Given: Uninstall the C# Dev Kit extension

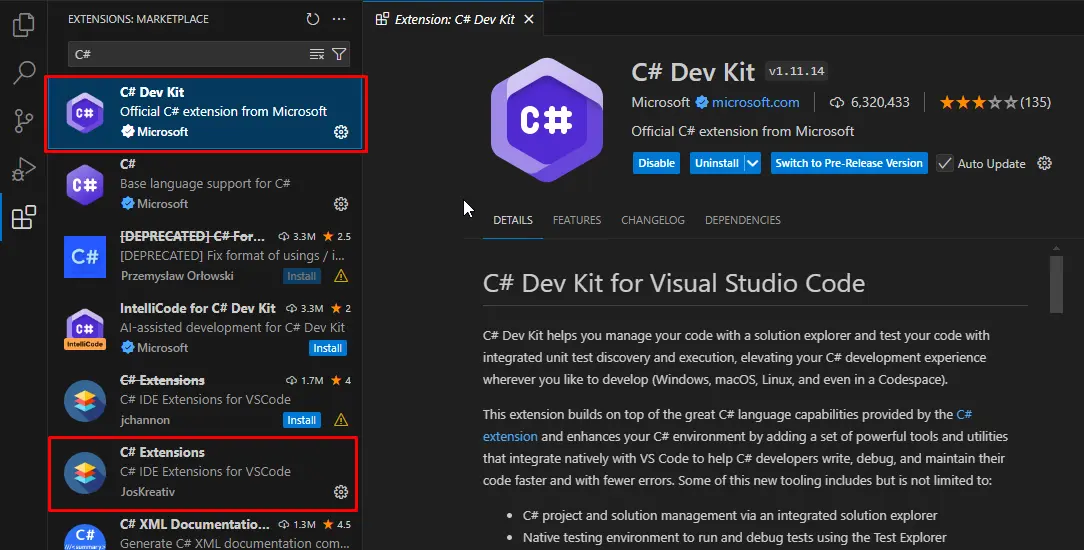Looking at the screenshot, I should (x=717, y=163).
